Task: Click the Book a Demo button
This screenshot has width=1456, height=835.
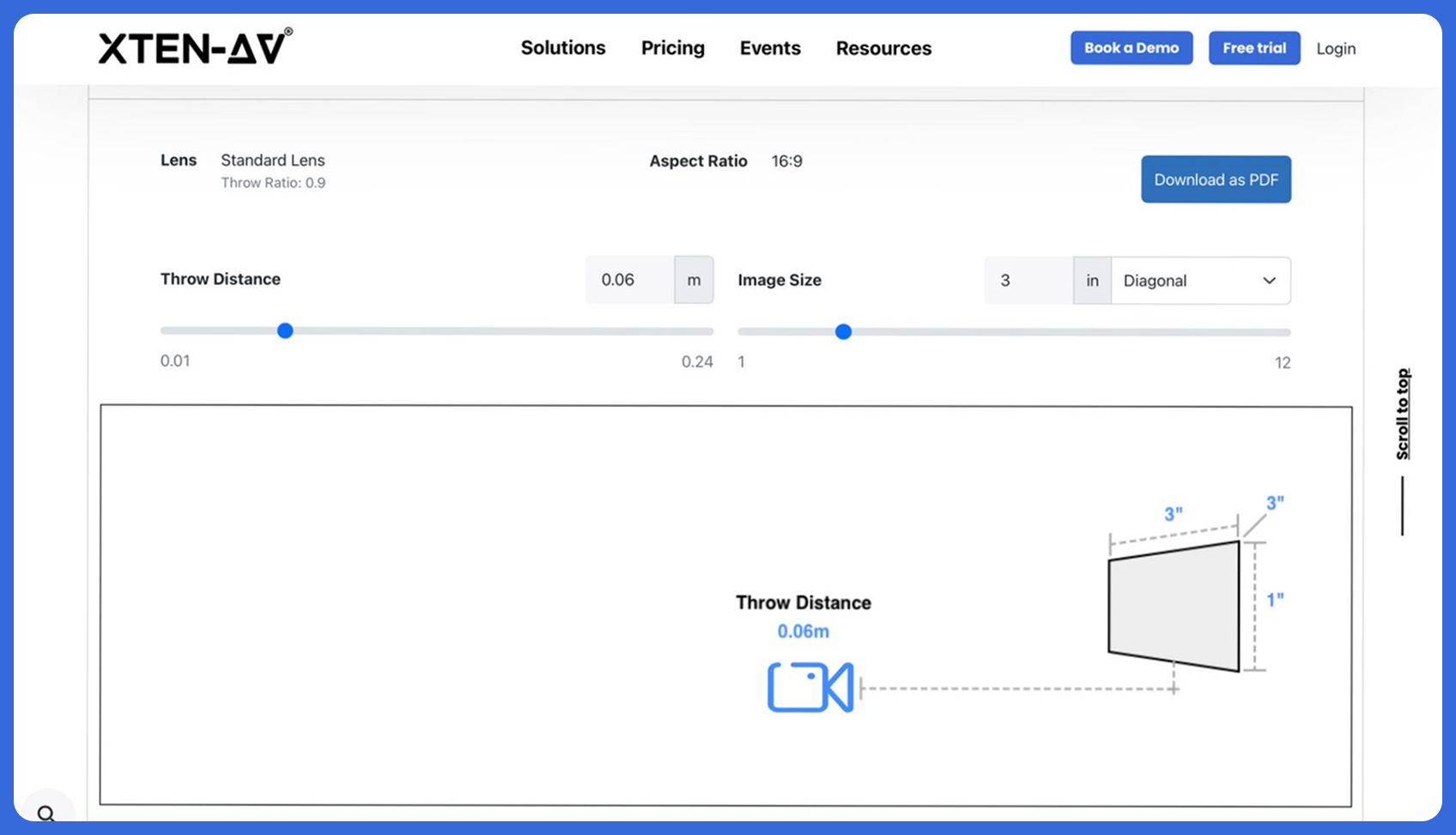Action: [1131, 48]
